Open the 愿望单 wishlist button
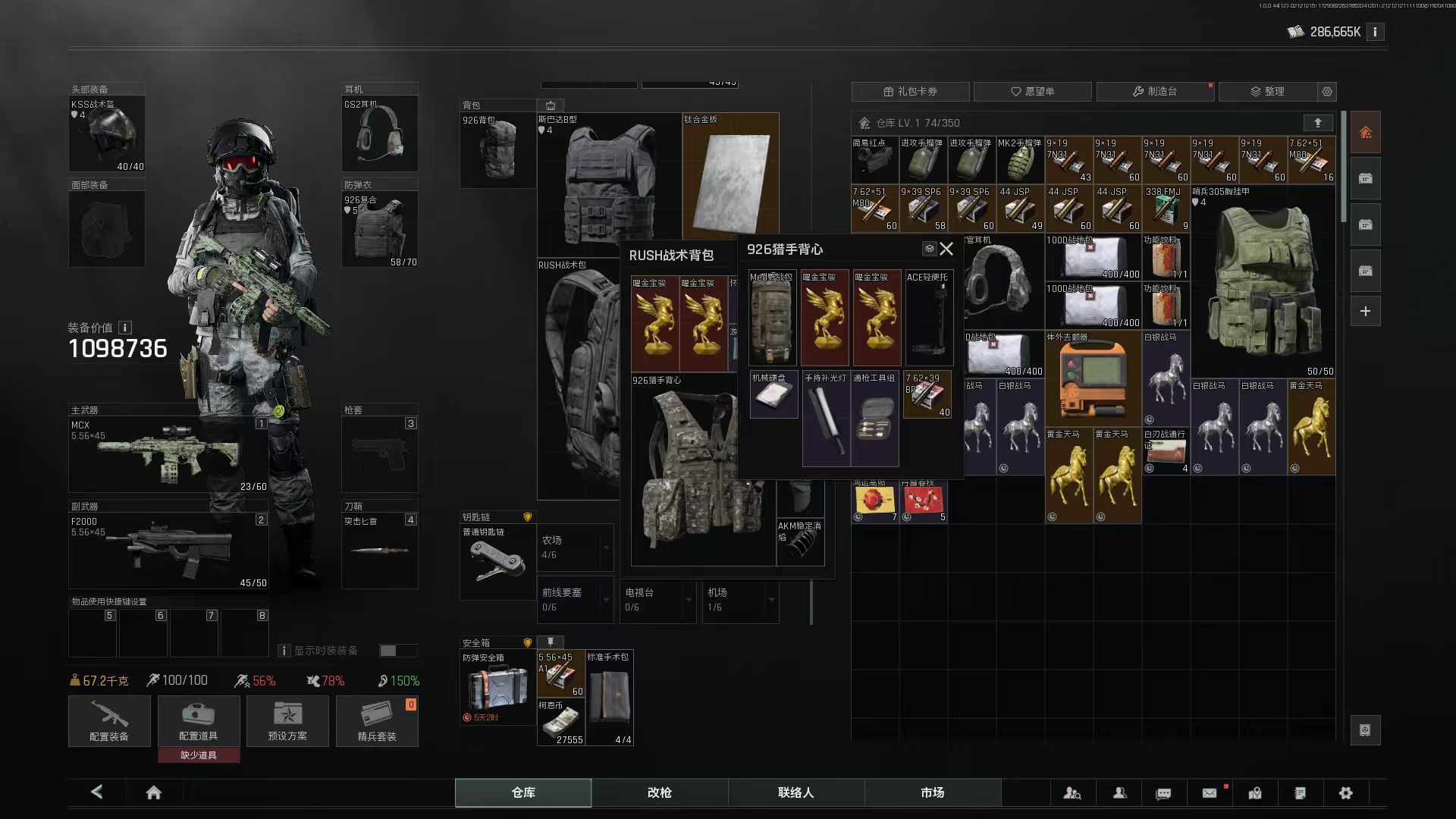This screenshot has height=819, width=1456. pyautogui.click(x=1033, y=92)
